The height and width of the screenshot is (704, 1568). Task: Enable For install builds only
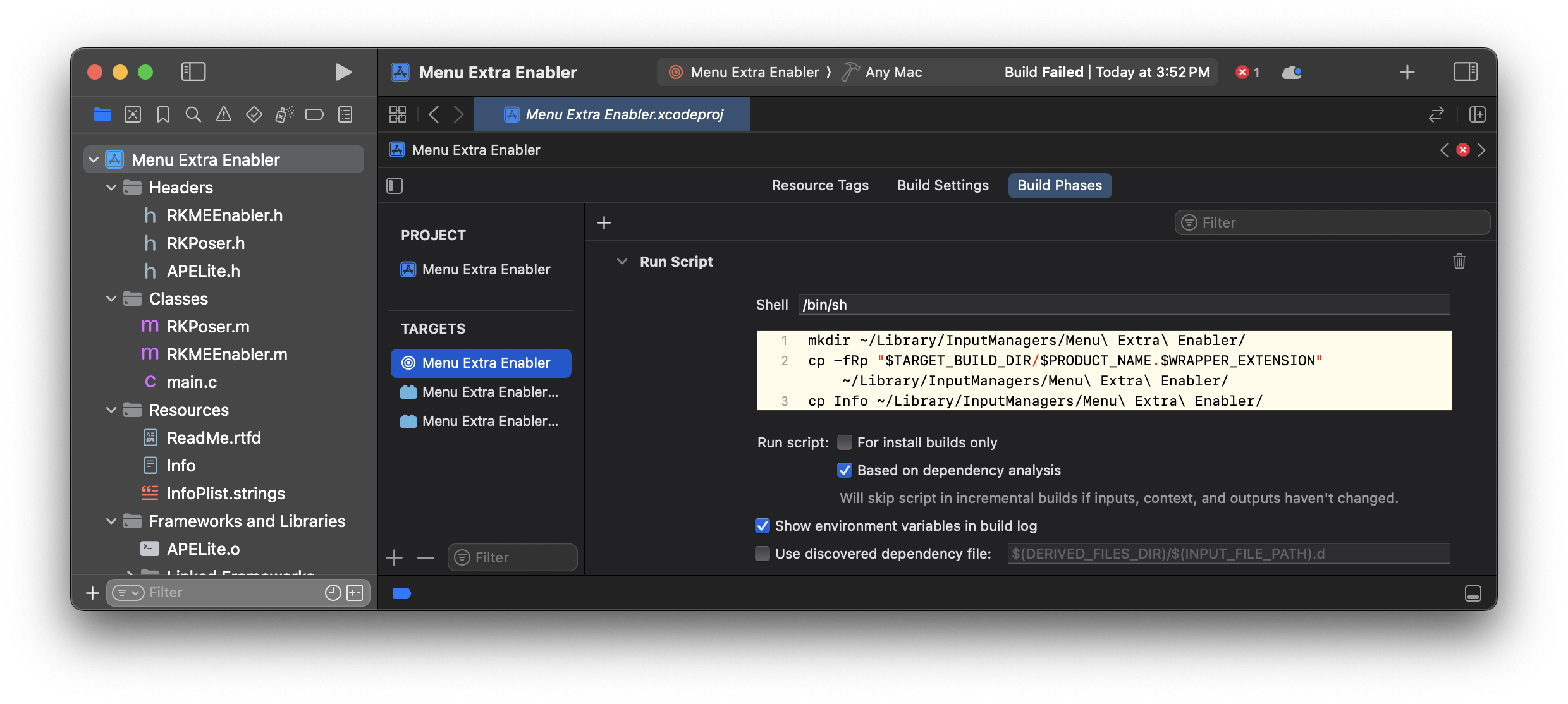tap(845, 442)
